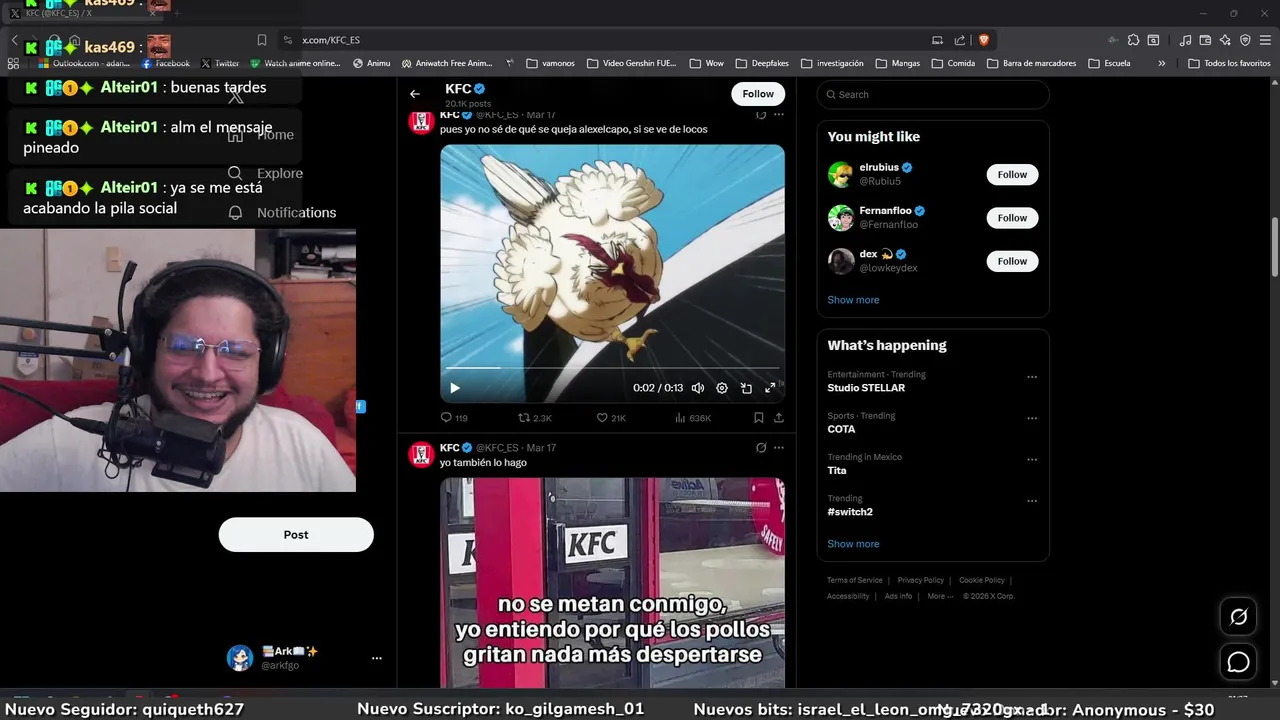Viewport: 1280px width, 720px height.
Task: Repost the tweet with 2.3K reposts
Action: coord(535,418)
